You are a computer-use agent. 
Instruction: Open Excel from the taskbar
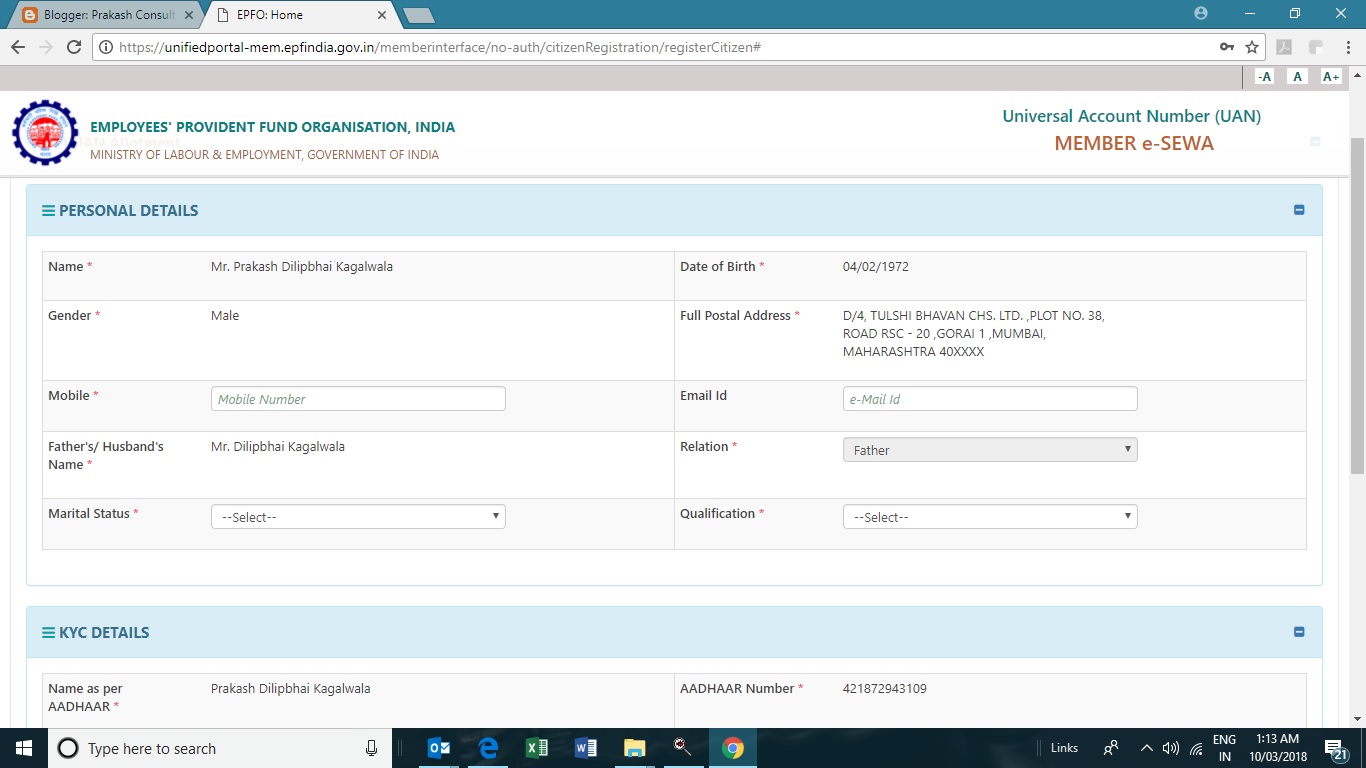pos(537,748)
